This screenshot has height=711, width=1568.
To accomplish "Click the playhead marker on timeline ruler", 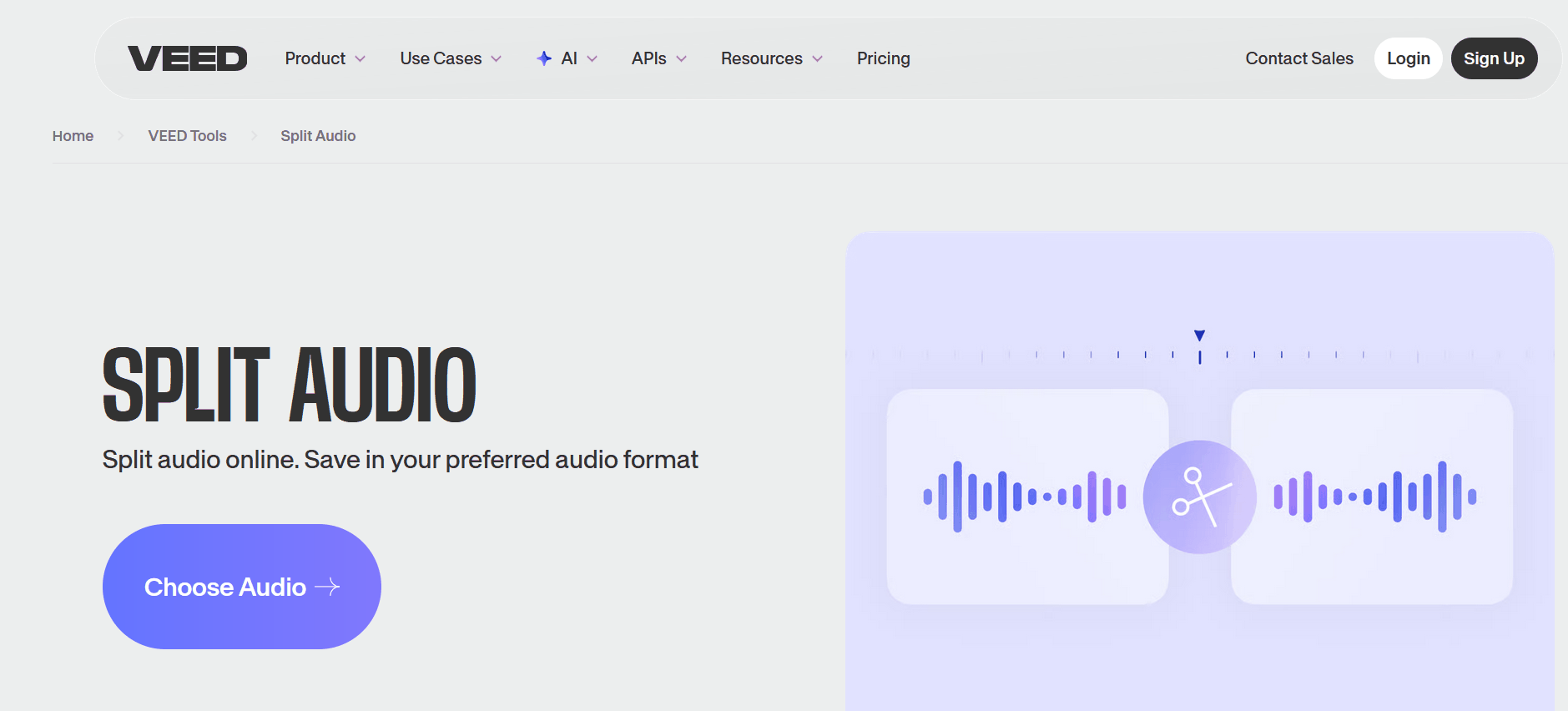I will click(x=1199, y=336).
